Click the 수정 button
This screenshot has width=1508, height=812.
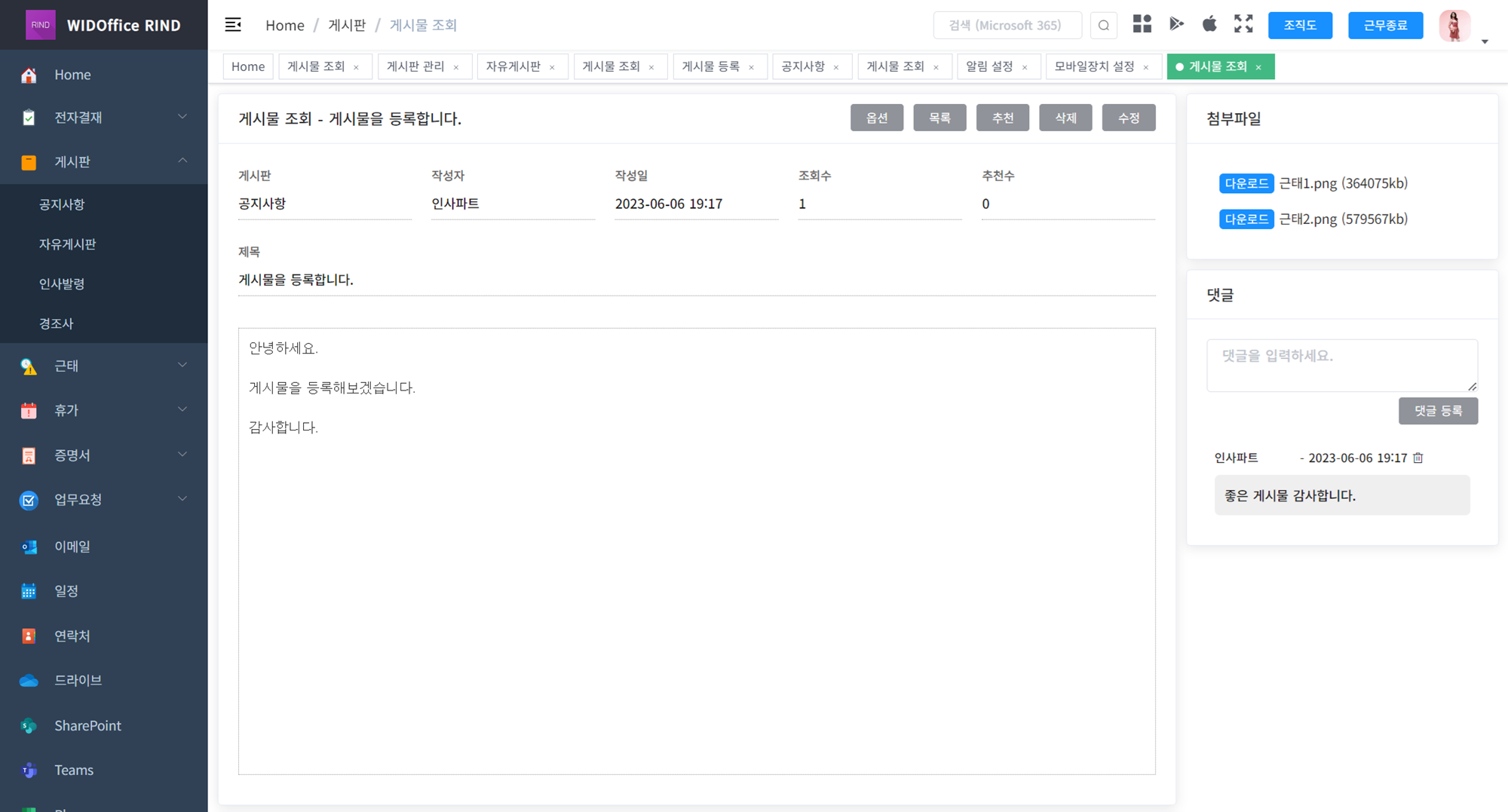[1128, 118]
